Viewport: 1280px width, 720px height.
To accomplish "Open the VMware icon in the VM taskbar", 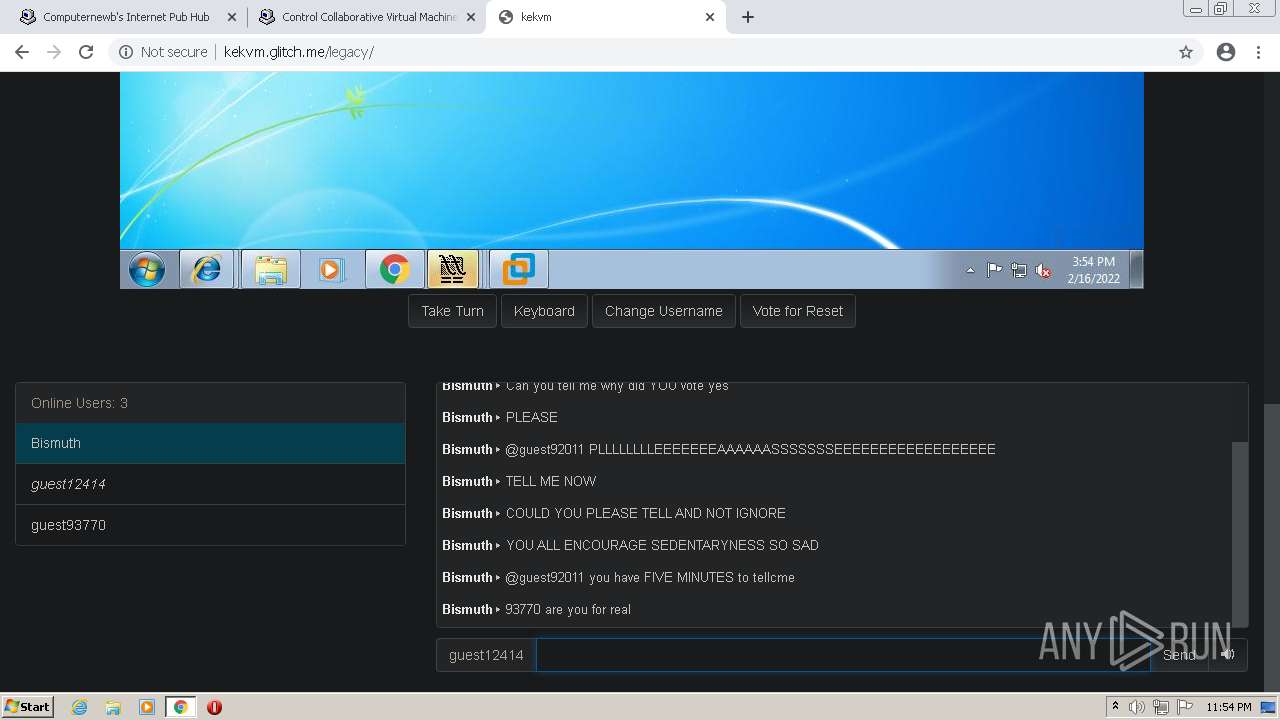I will pos(518,269).
